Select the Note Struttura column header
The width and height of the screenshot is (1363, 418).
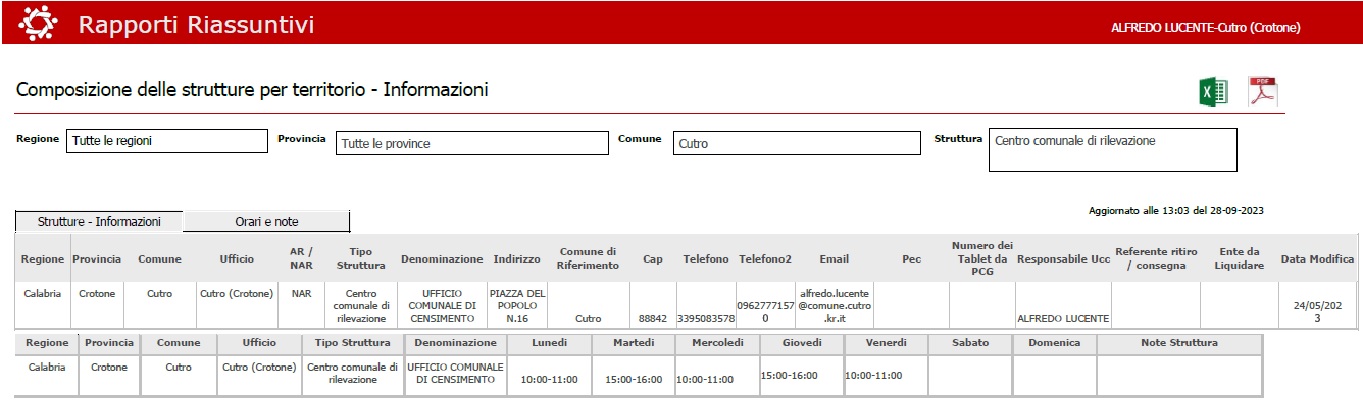click(1179, 342)
